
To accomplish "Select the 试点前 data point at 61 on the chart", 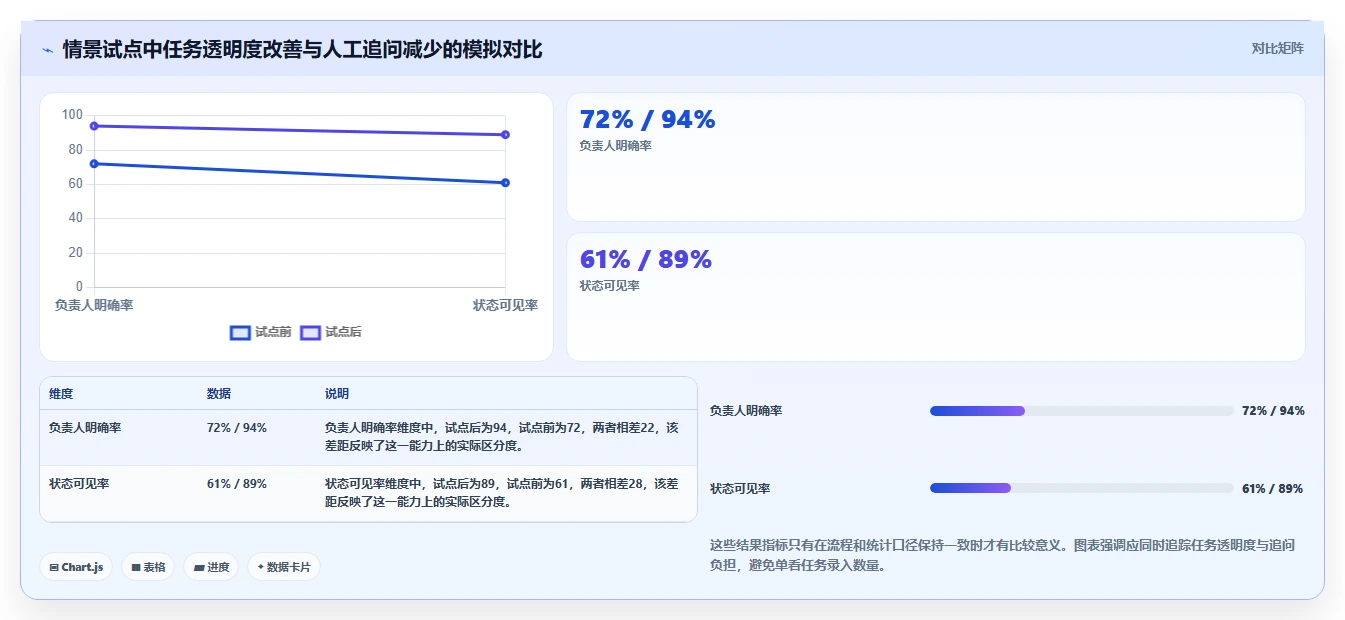I will [x=505, y=183].
